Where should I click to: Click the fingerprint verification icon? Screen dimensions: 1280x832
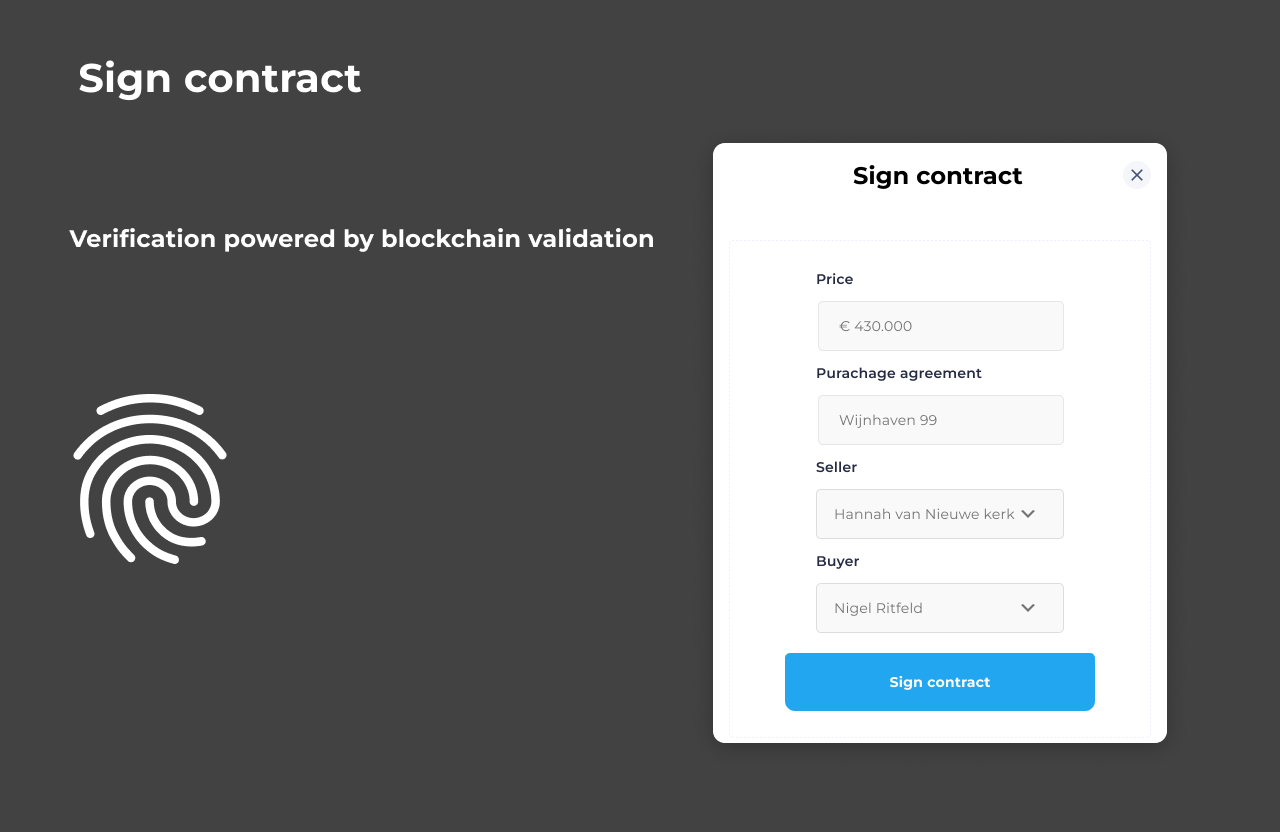click(x=150, y=478)
